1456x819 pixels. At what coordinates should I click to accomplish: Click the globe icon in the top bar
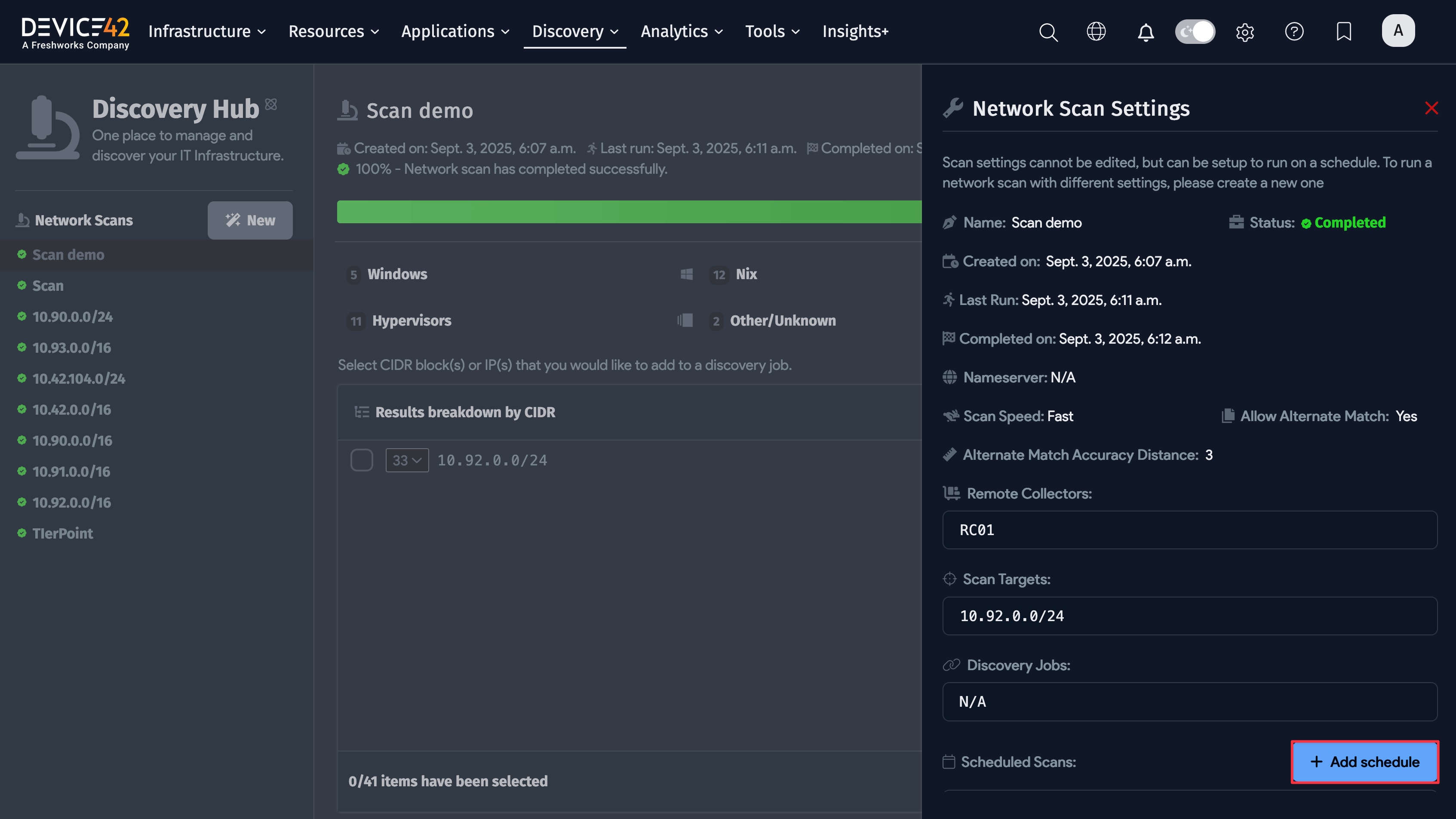click(x=1097, y=32)
